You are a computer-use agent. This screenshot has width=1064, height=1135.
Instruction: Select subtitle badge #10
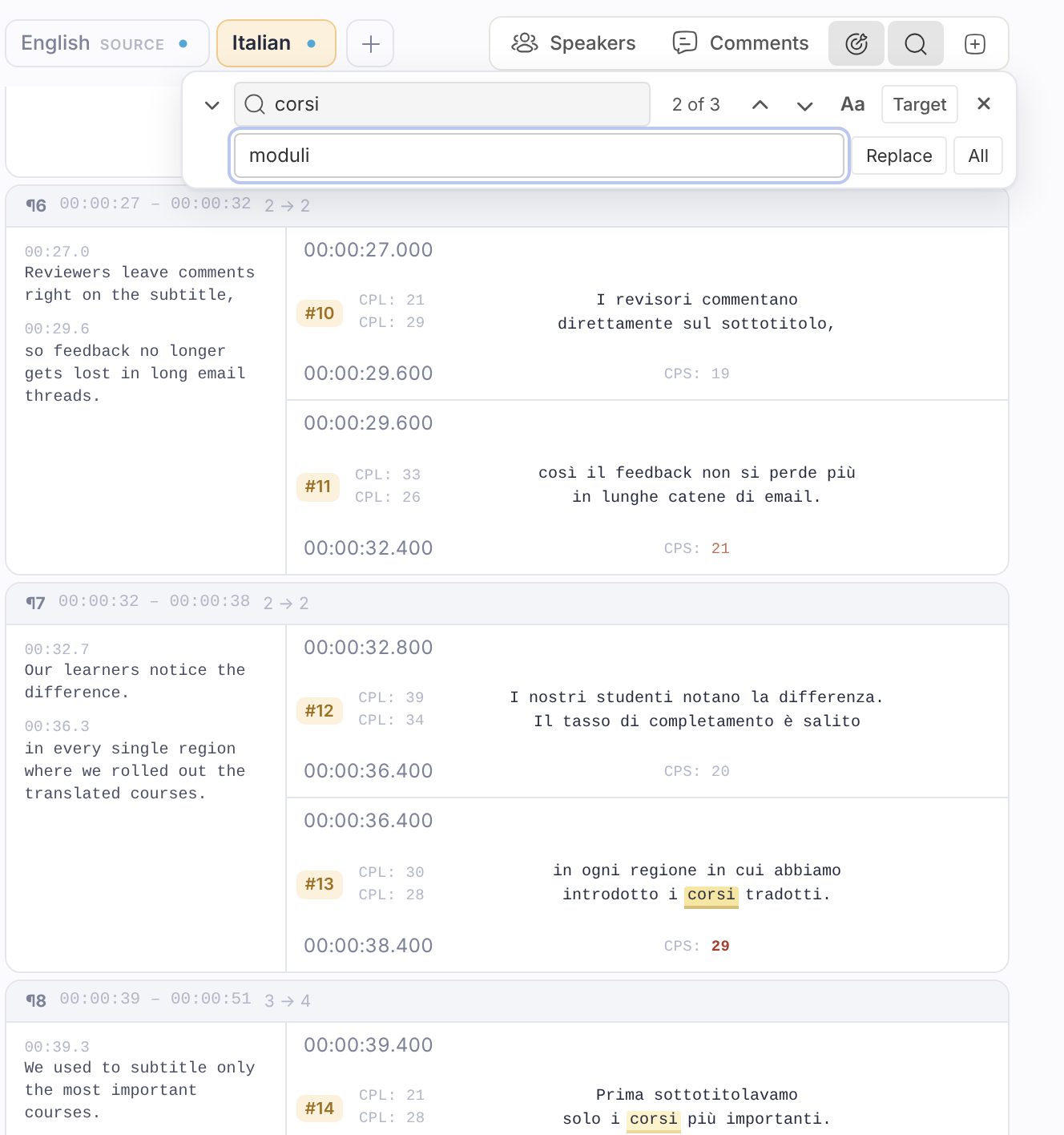pos(320,313)
